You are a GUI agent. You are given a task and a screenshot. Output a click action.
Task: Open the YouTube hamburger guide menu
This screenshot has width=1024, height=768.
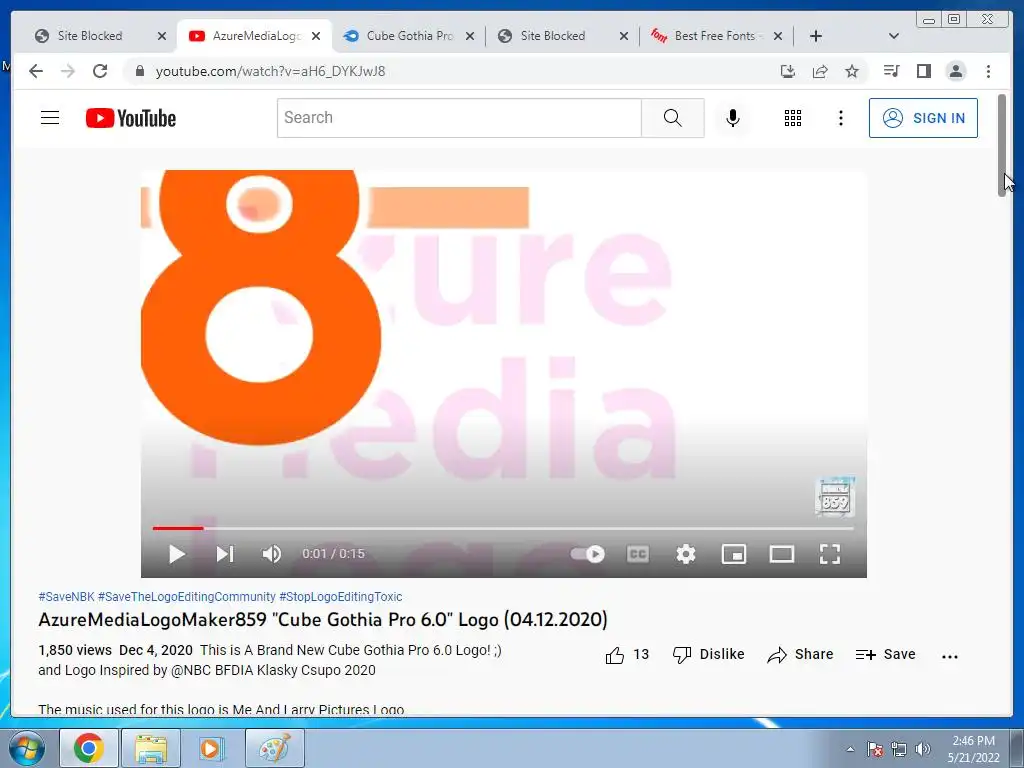(50, 118)
